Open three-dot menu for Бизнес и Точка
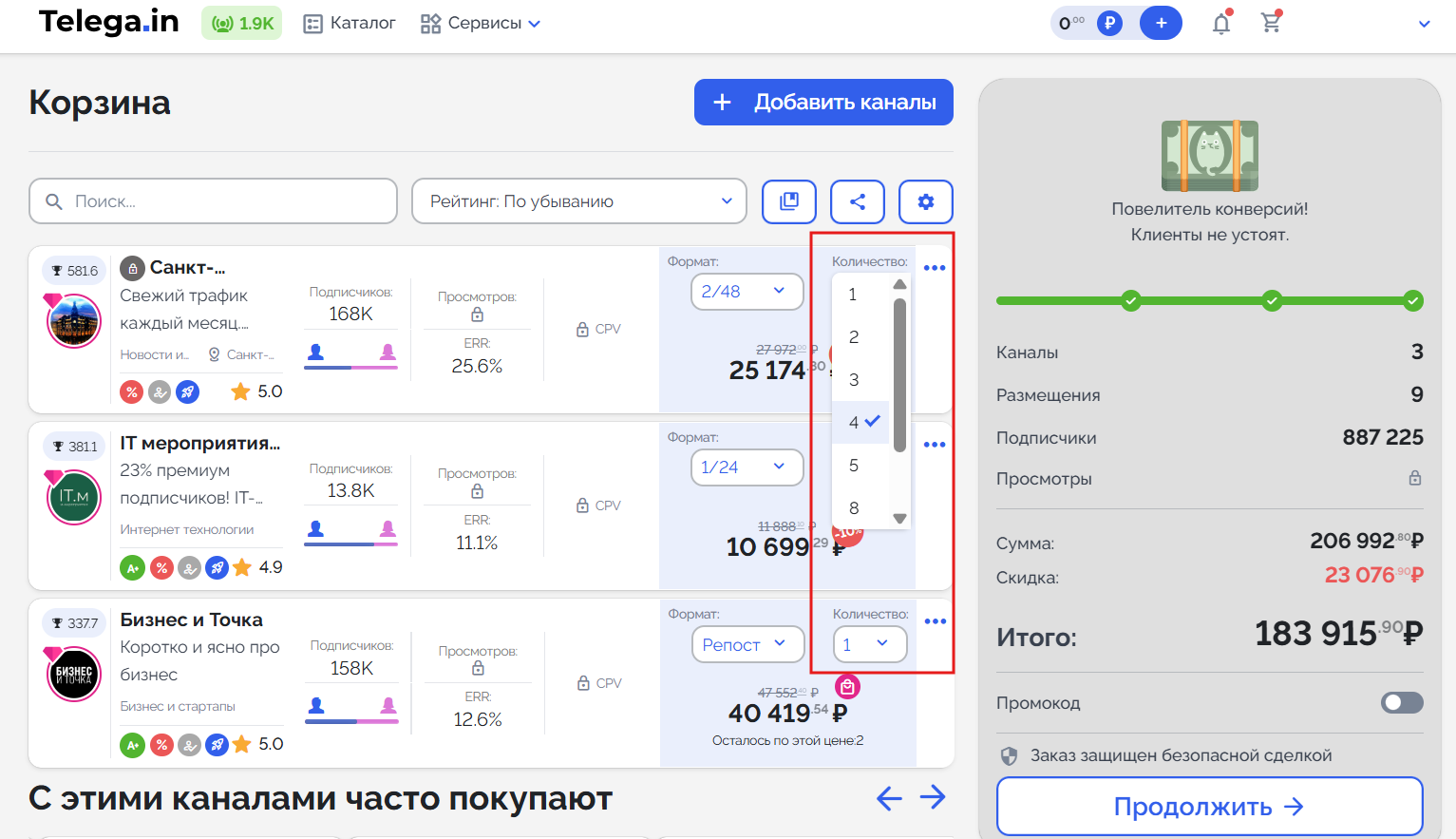The image size is (1456, 839). (935, 621)
